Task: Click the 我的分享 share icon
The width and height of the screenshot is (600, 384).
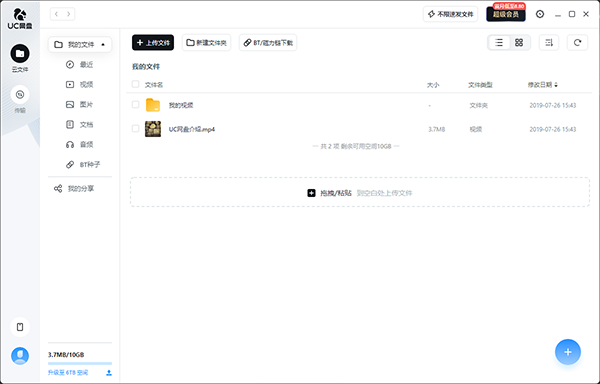Action: tap(58, 189)
